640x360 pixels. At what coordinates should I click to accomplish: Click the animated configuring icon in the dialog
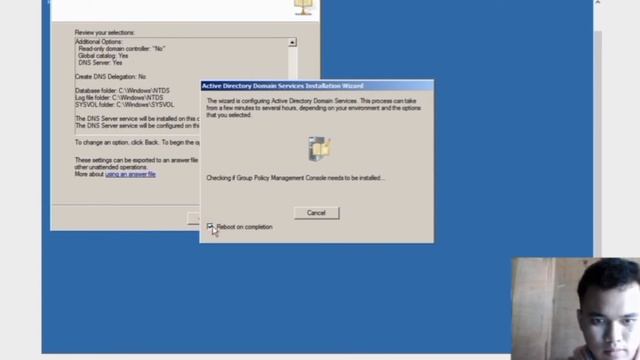pyautogui.click(x=320, y=148)
